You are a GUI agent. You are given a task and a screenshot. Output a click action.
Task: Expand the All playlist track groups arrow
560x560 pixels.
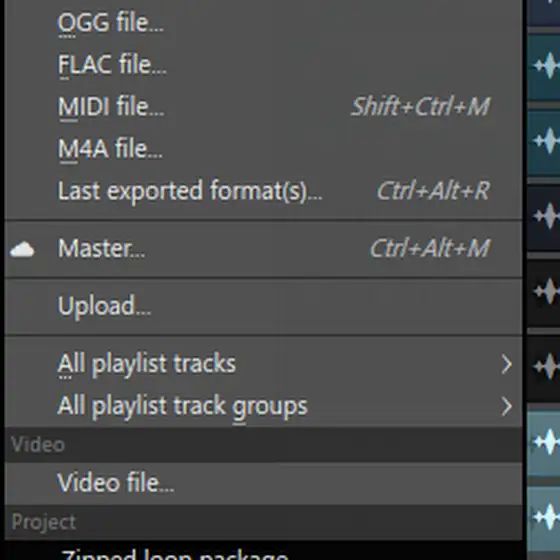coord(506,406)
